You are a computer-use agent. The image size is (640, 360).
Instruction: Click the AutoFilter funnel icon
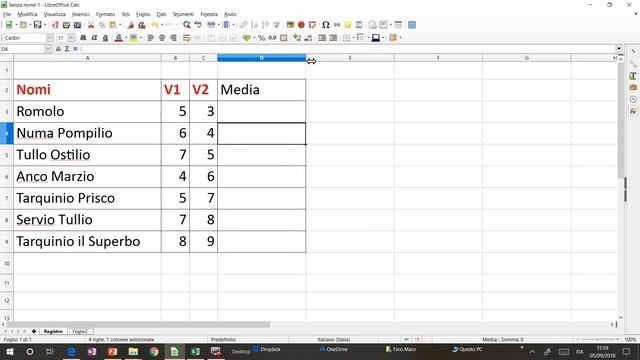tap(276, 25)
